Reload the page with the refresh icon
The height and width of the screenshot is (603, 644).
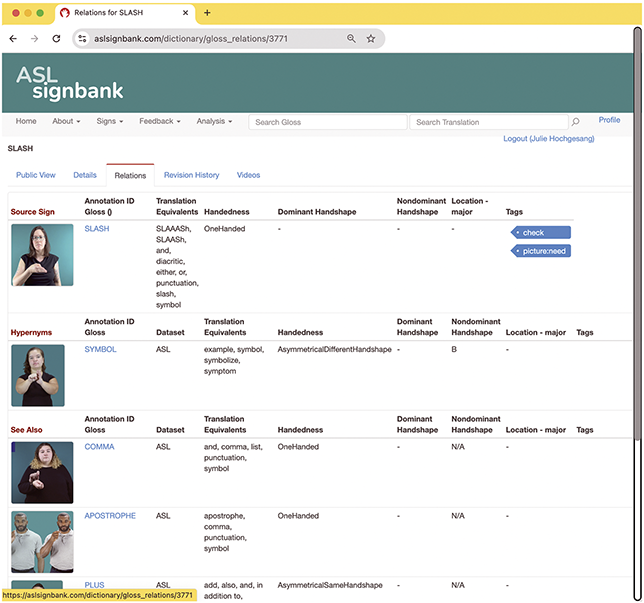(x=56, y=39)
